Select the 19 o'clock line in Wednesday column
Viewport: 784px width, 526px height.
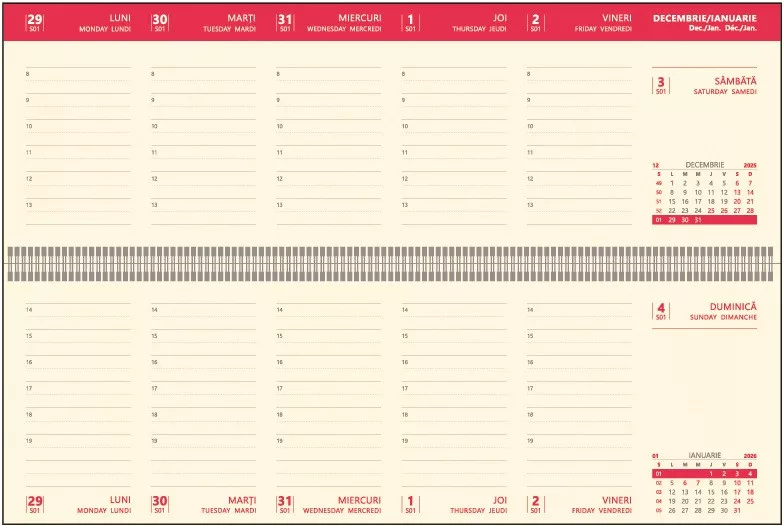coord(329,443)
